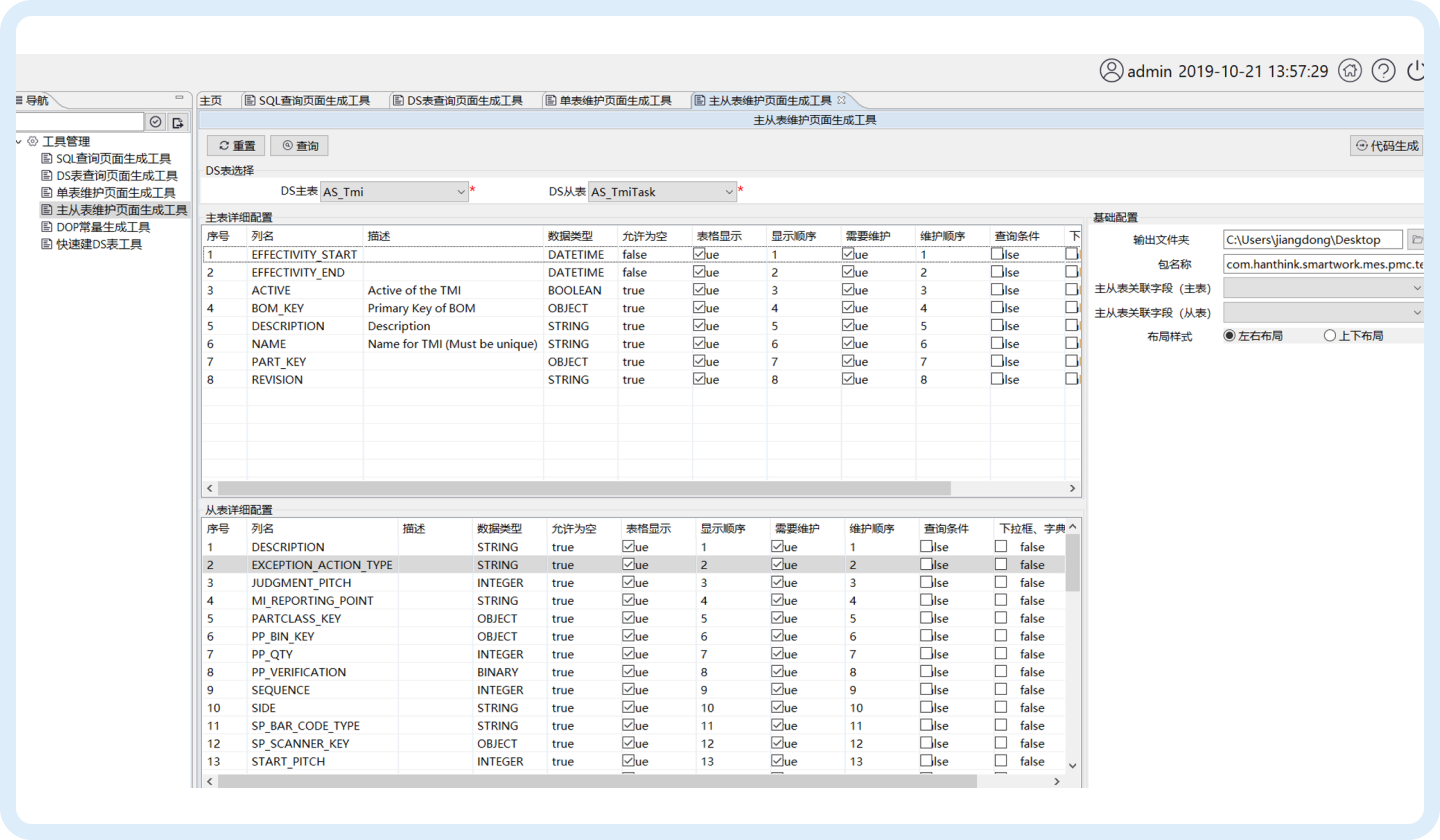
Task: Switch to the SQL查询页面生成工具 tab
Action: coord(307,100)
